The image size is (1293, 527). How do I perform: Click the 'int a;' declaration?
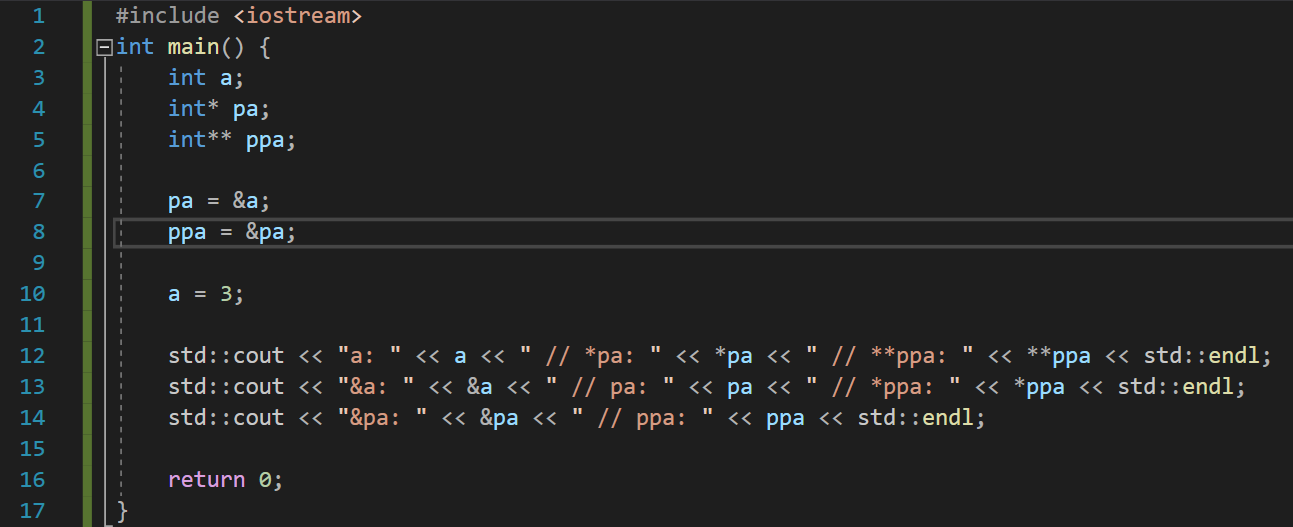coord(206,78)
